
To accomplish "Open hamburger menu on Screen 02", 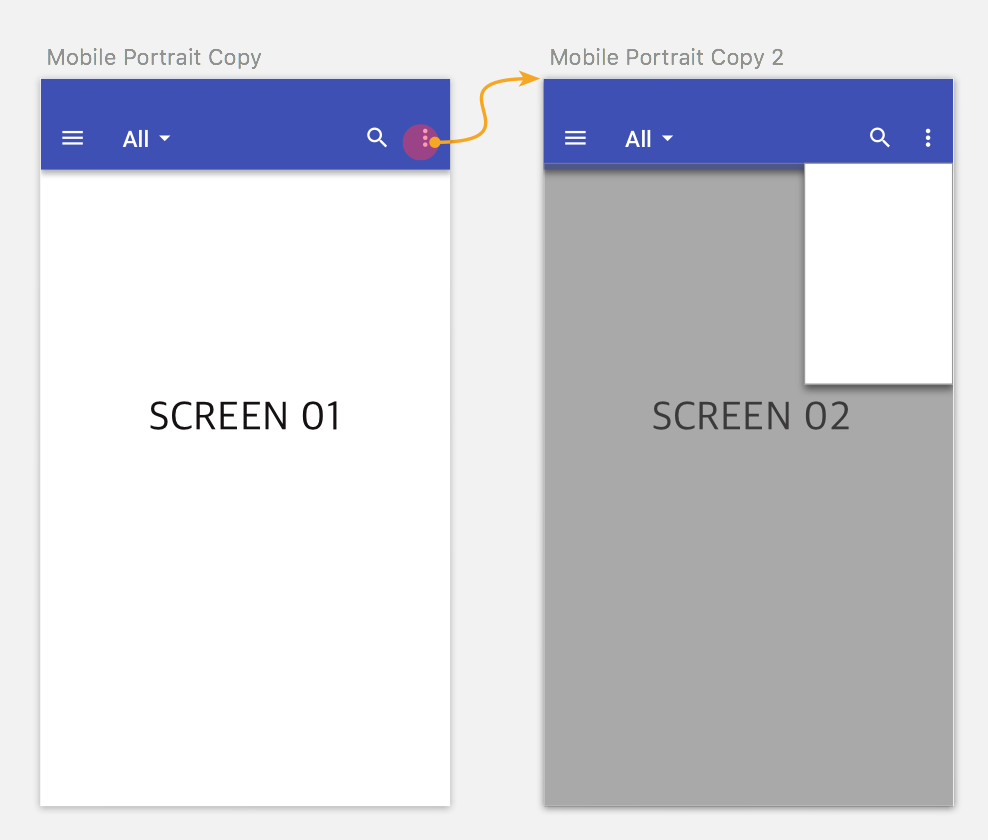I will (x=575, y=138).
